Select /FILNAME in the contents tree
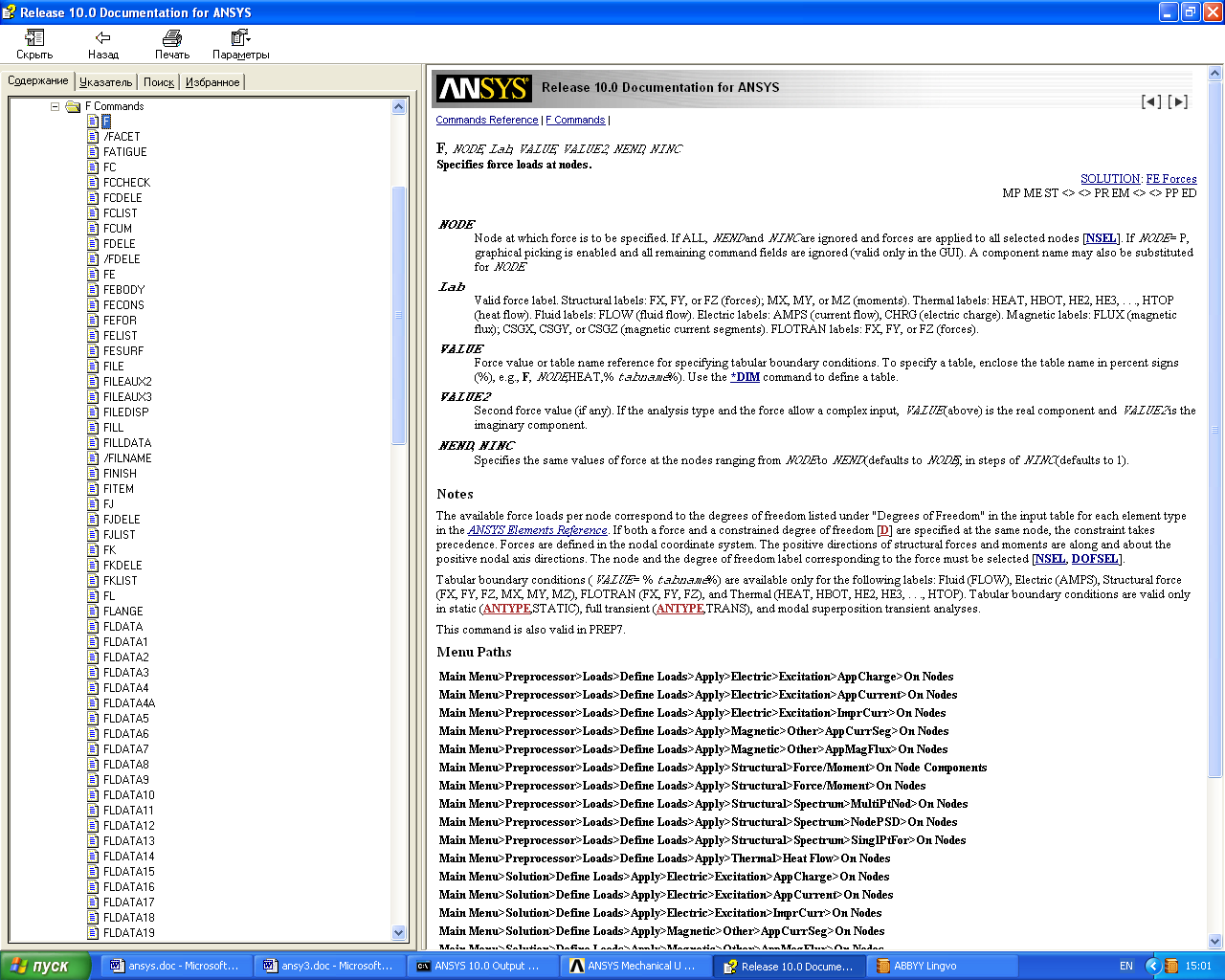Viewport: 1225px width, 980px height. click(x=127, y=458)
